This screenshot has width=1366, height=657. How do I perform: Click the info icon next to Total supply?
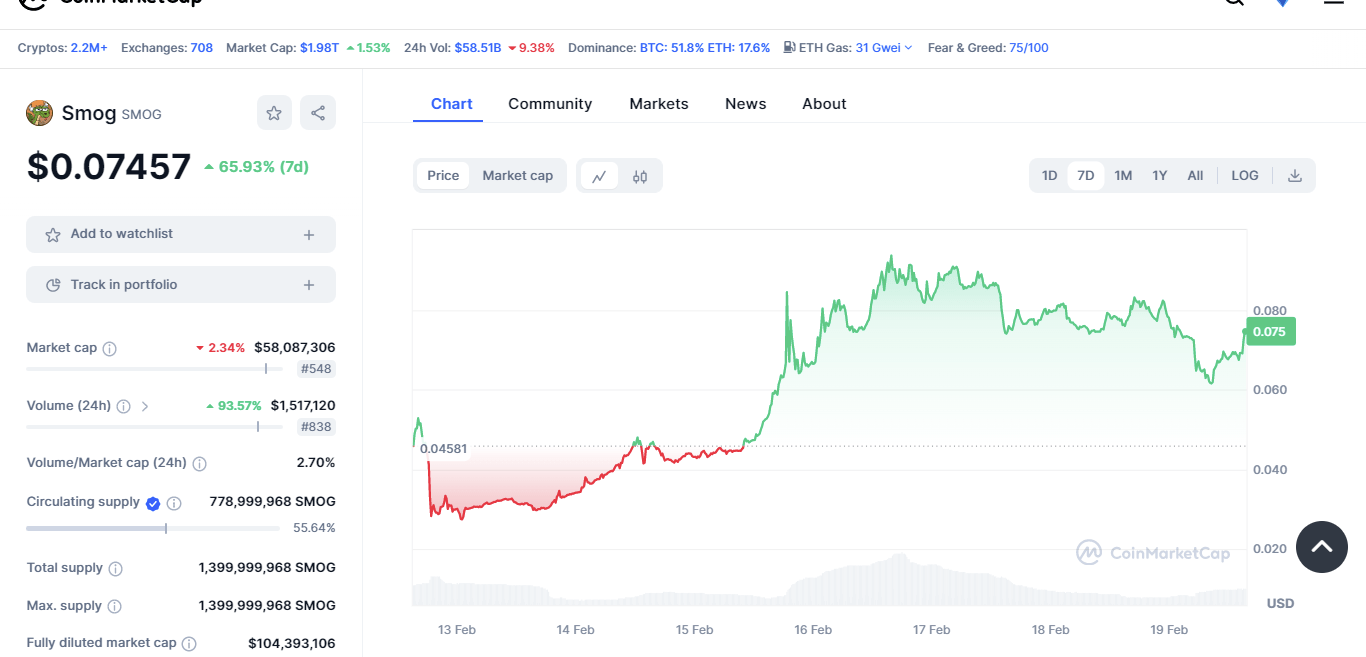coord(115,569)
